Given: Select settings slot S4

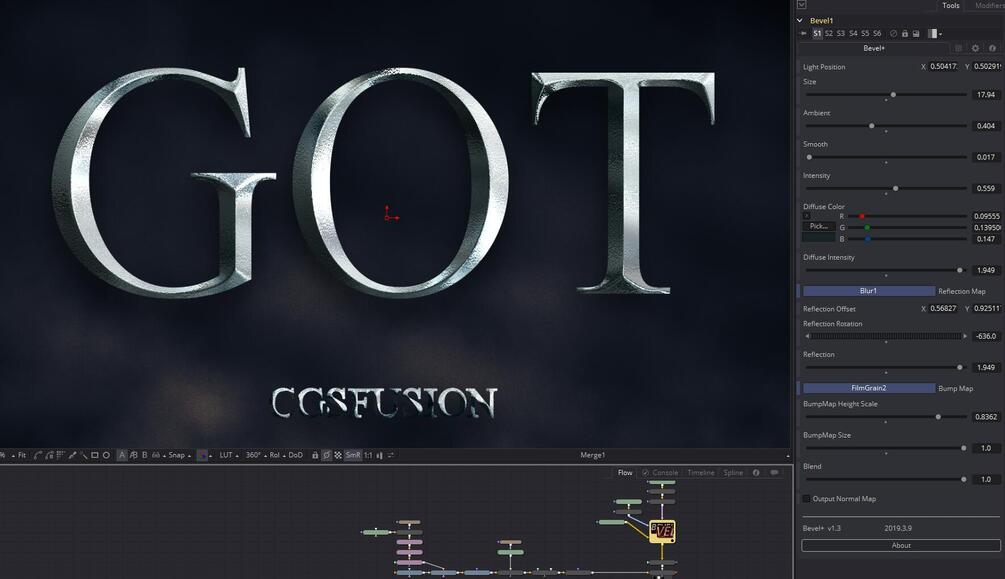Looking at the screenshot, I should click(x=853, y=33).
